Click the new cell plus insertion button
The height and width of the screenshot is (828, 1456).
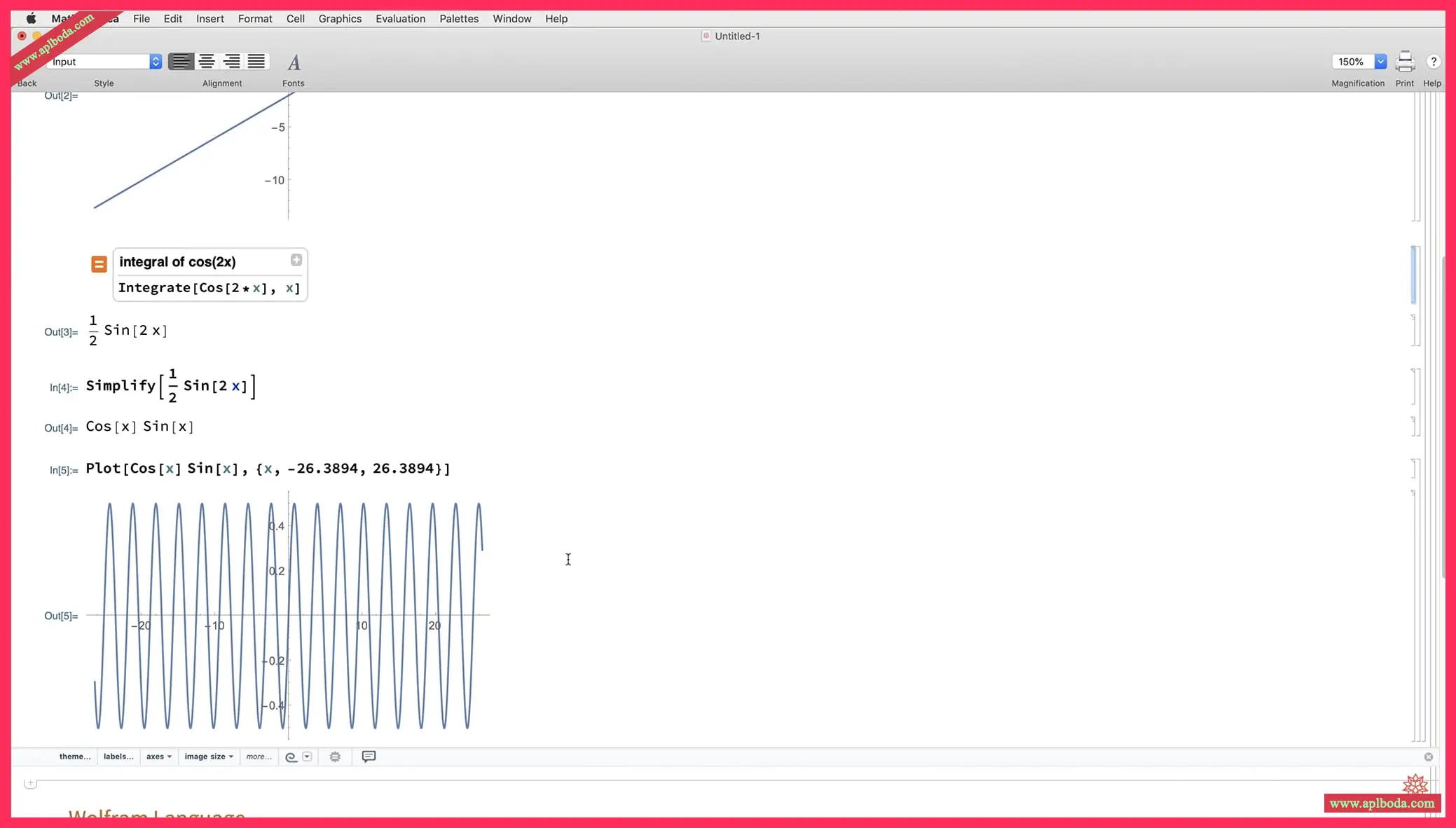coord(30,783)
